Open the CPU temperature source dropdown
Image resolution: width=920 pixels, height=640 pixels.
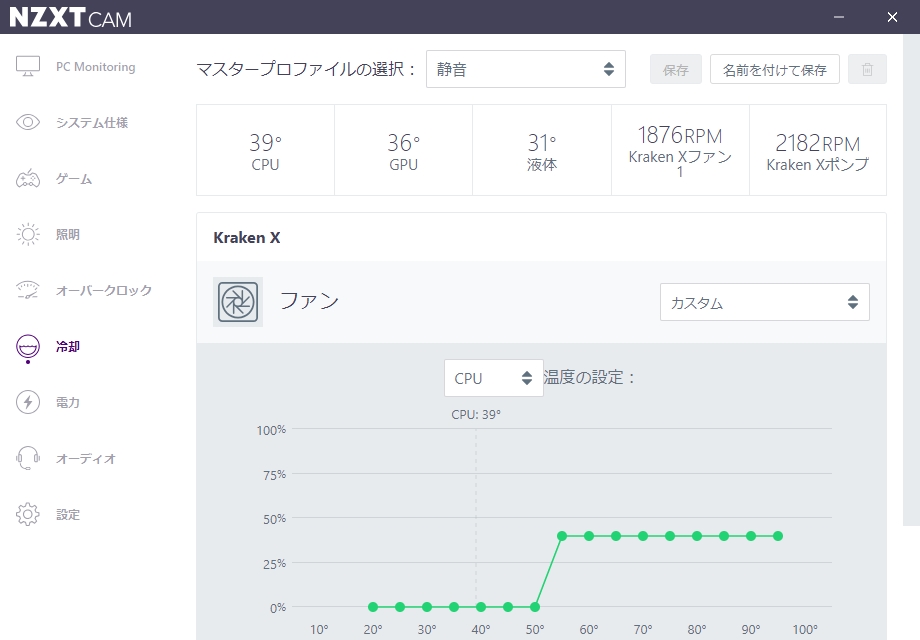click(x=493, y=378)
